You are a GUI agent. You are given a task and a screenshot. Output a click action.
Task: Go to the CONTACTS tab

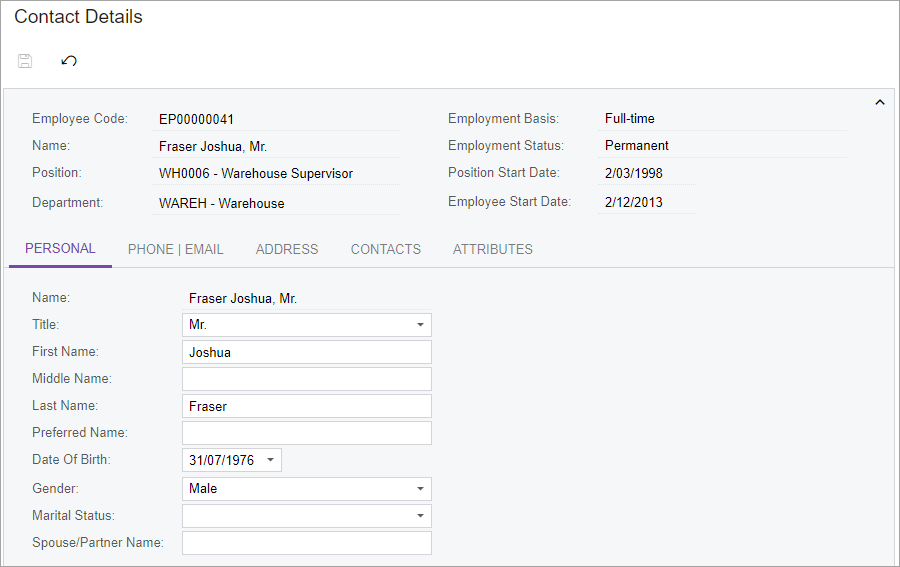386,250
